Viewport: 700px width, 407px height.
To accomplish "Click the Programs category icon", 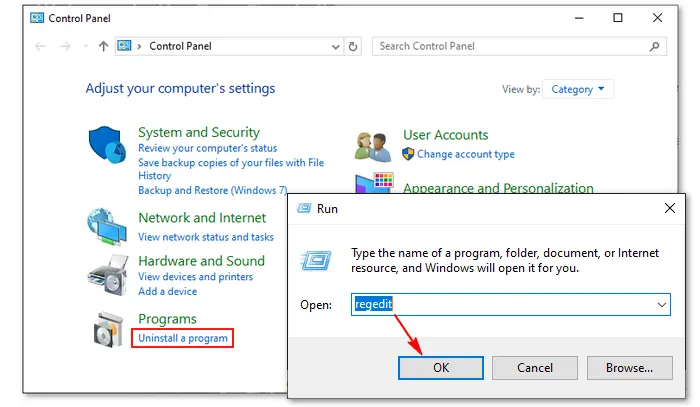I will tap(106, 328).
